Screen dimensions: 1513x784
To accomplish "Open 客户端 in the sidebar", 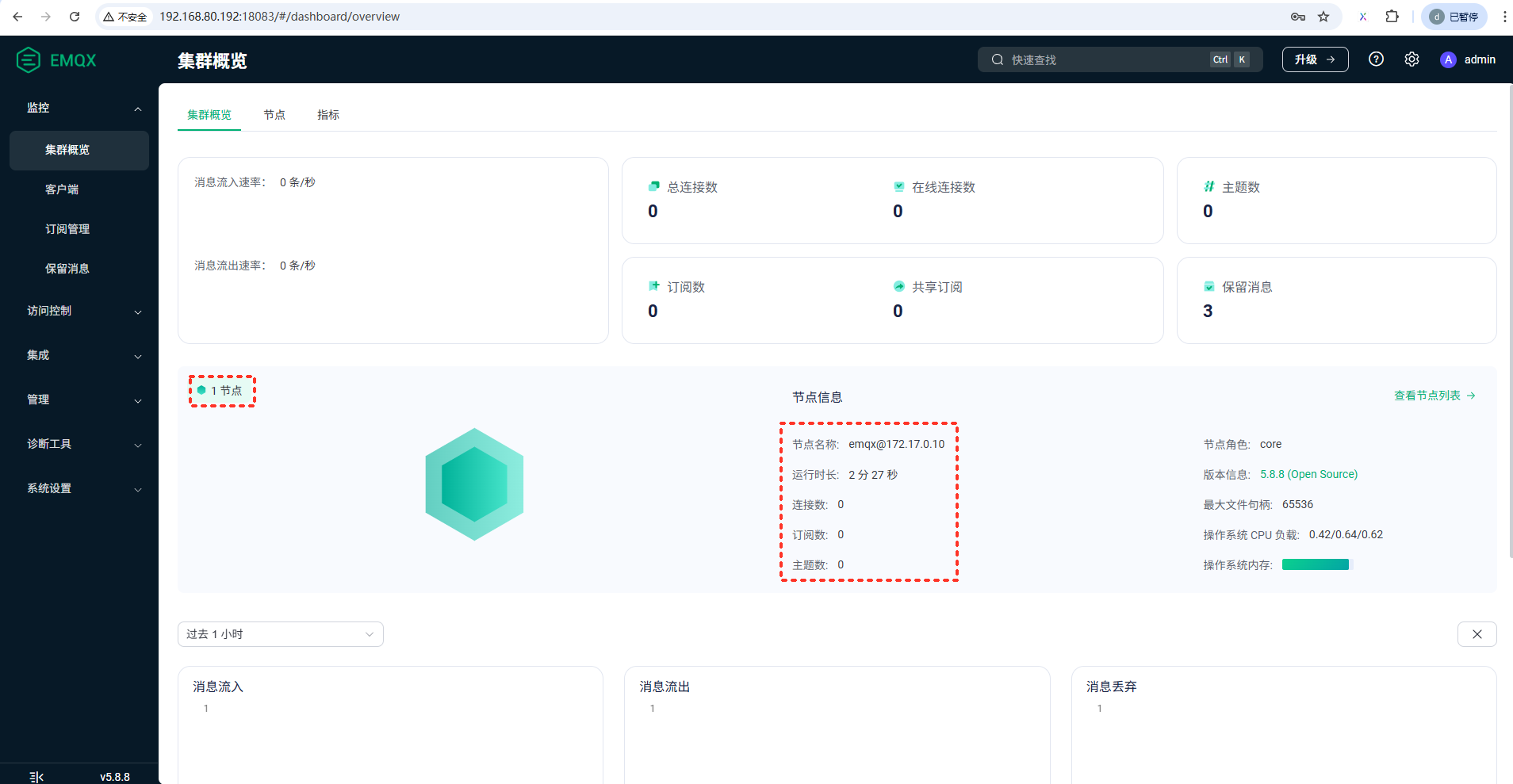I will (x=62, y=189).
